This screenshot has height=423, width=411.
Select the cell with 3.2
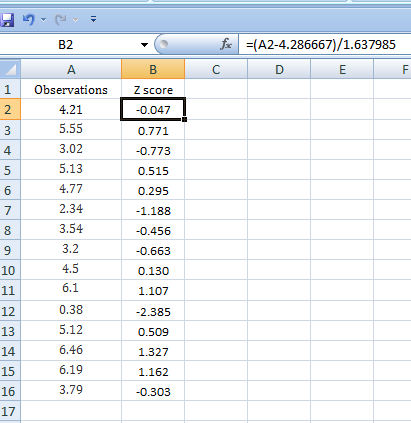(x=71, y=249)
